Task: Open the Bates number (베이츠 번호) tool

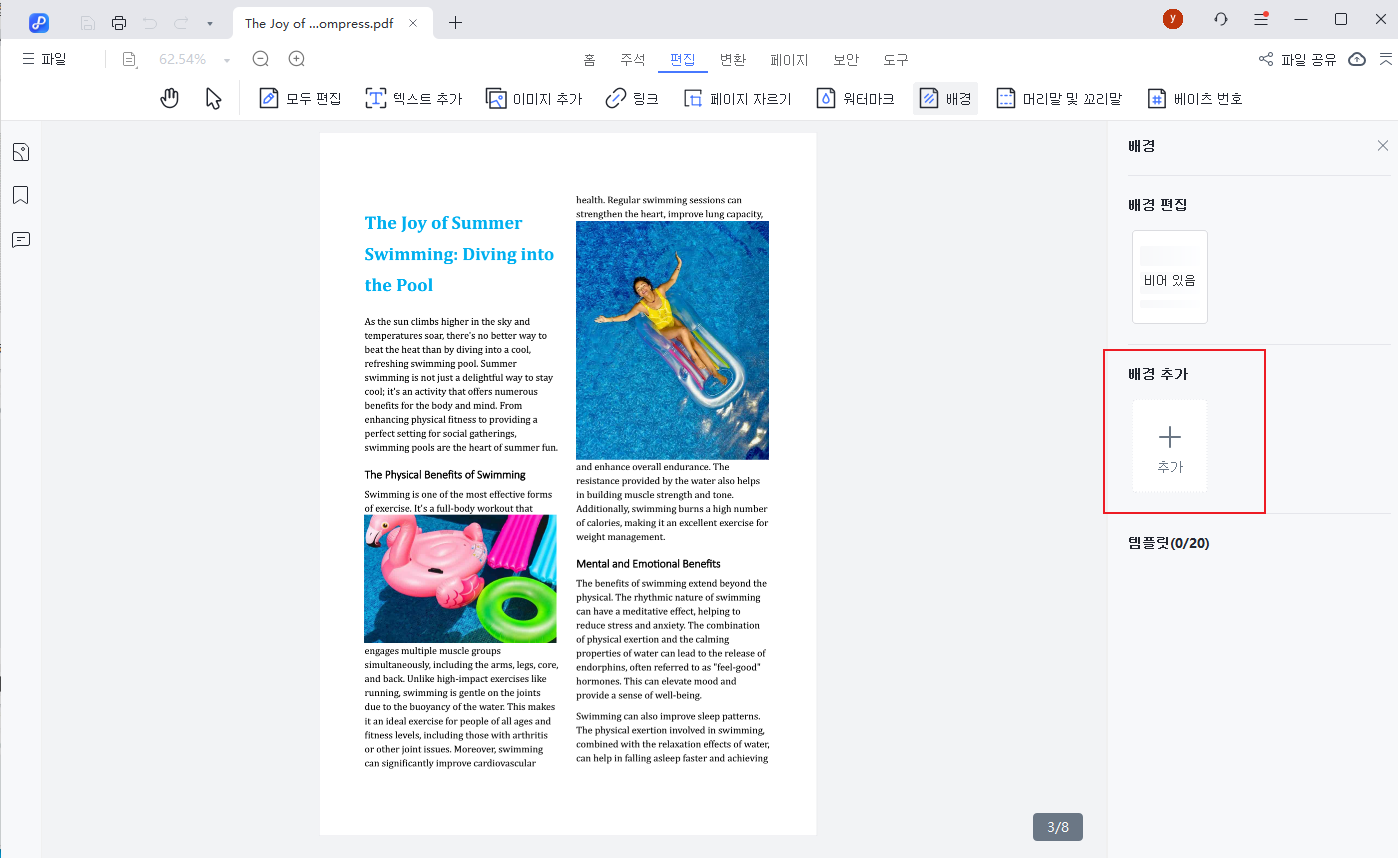Action: point(1195,99)
